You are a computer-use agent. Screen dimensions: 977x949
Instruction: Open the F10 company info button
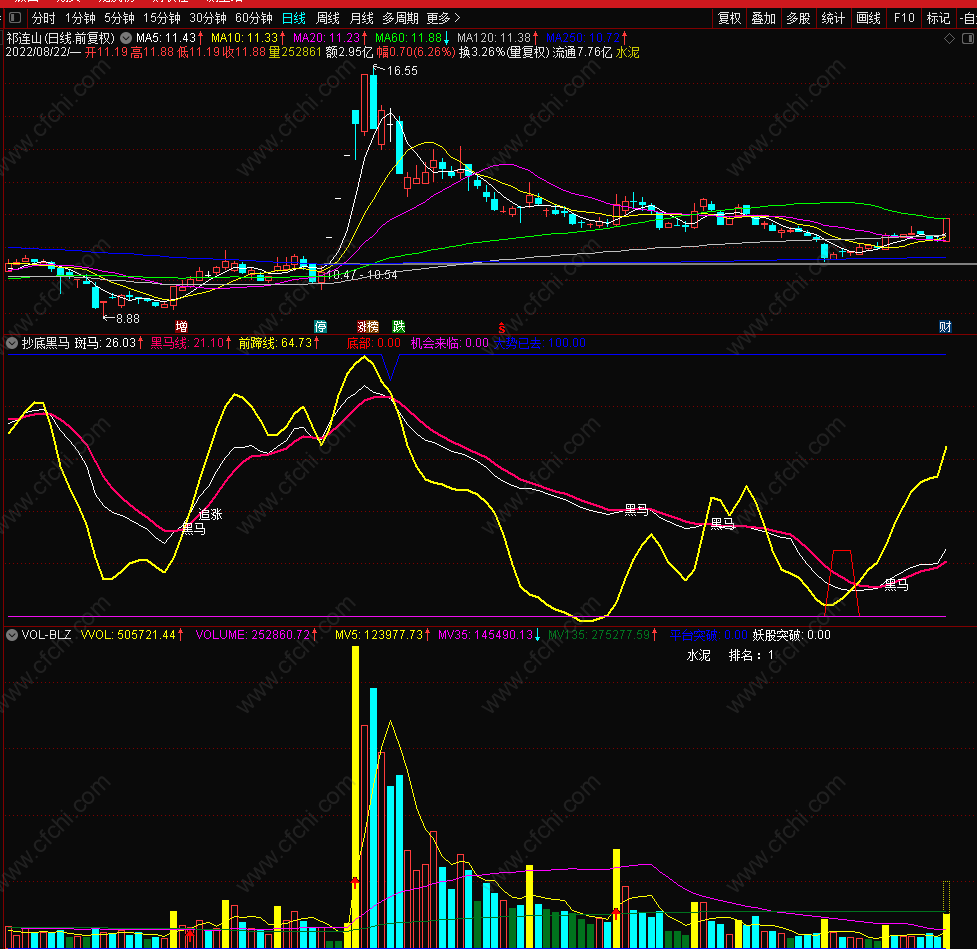[903, 18]
